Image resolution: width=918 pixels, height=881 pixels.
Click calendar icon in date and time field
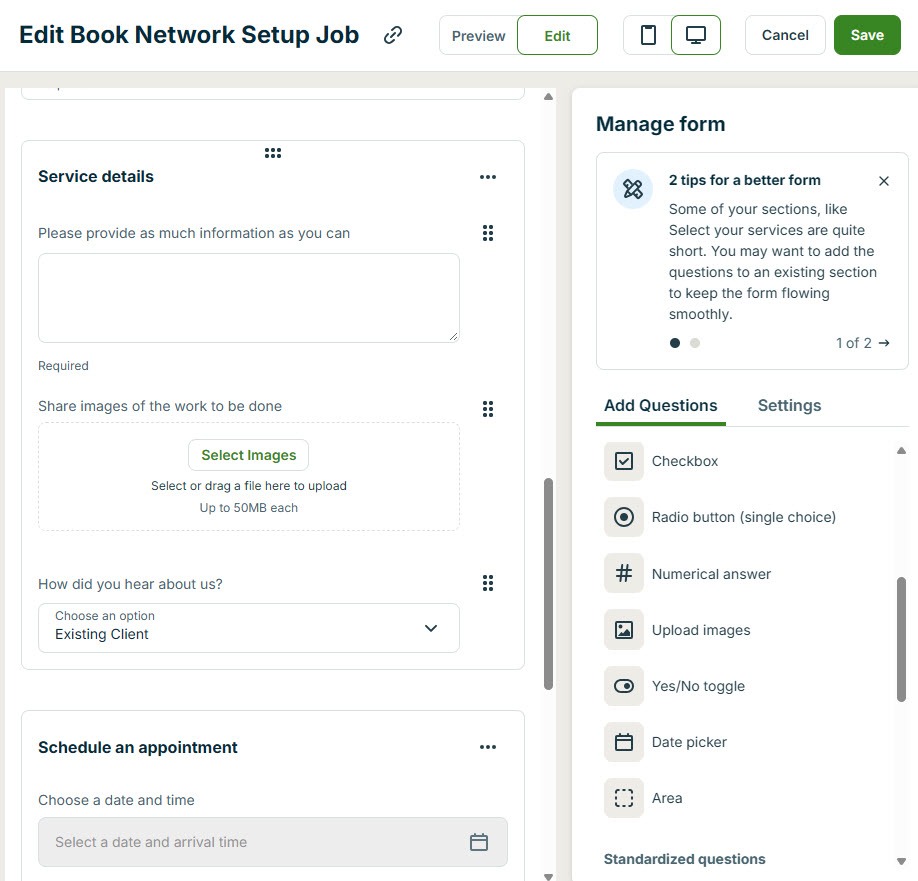point(479,842)
